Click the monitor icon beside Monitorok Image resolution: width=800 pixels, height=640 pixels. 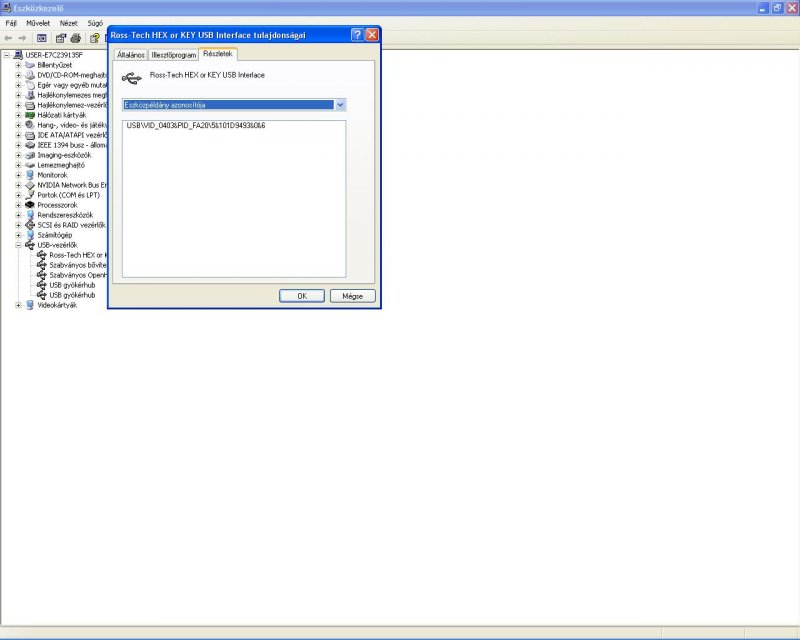click(30, 175)
